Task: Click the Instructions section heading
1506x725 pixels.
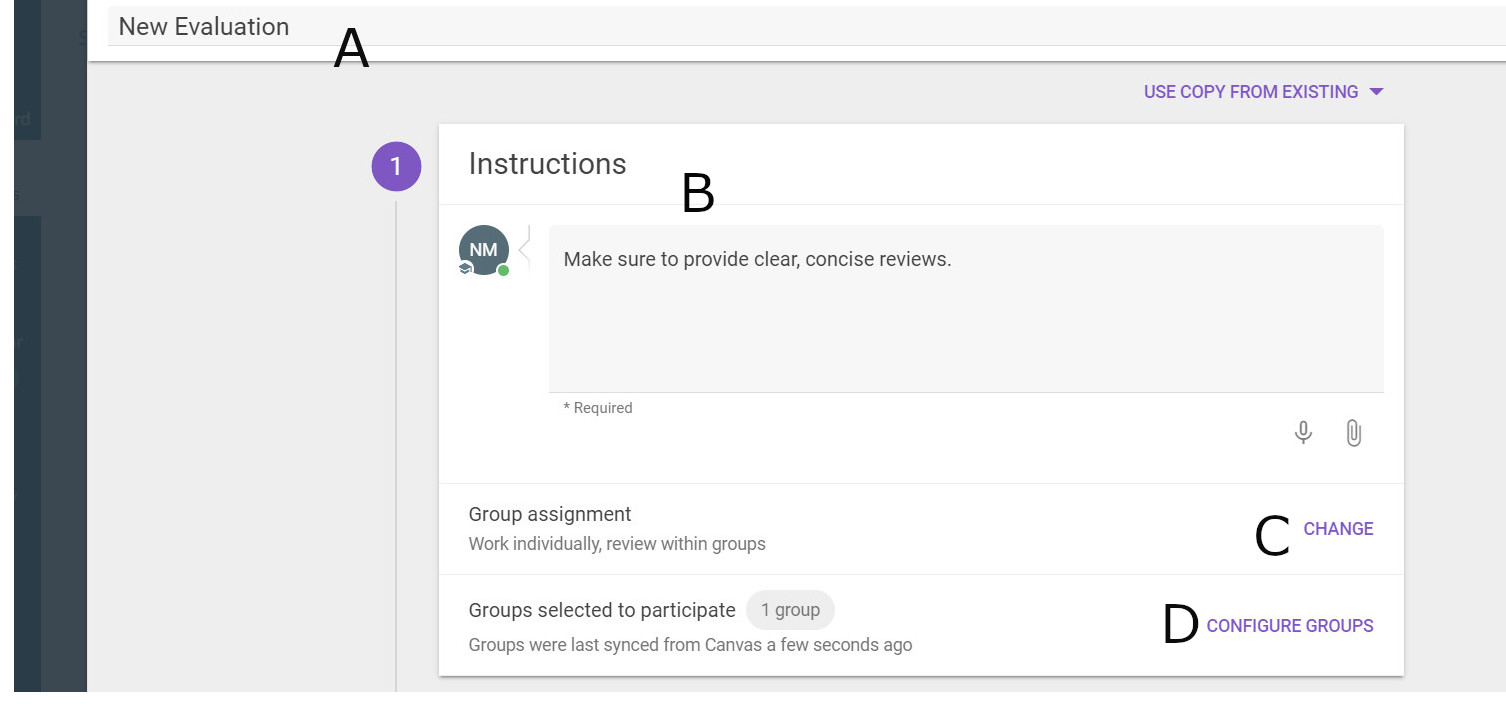Action: (x=547, y=164)
